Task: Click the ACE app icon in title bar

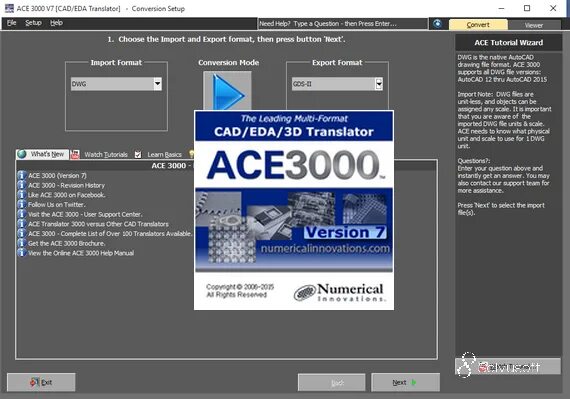Action: [9, 8]
